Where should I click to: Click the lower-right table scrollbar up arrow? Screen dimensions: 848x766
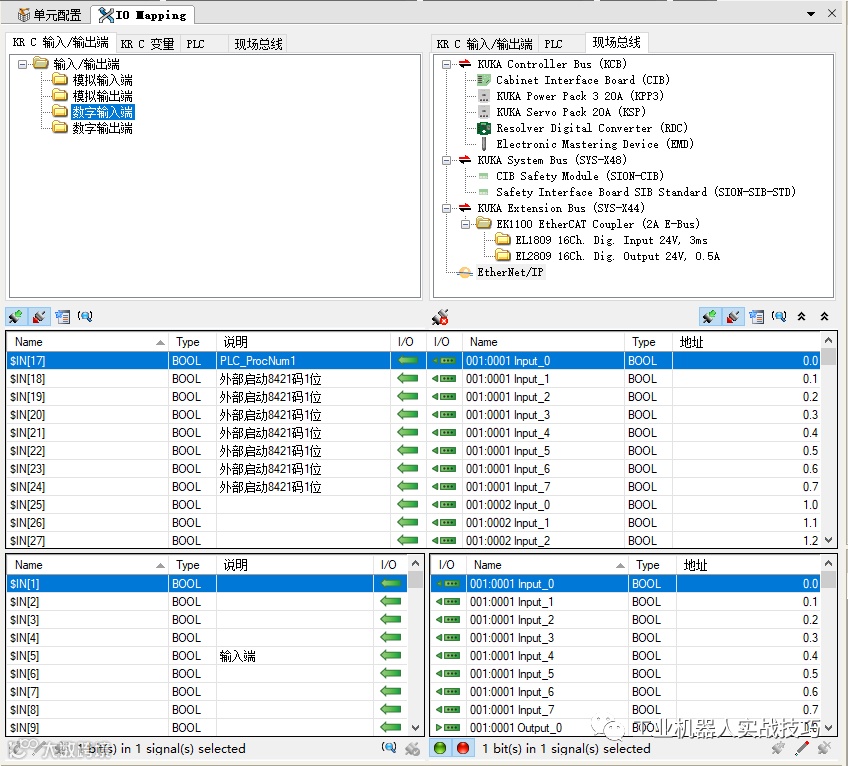point(829,564)
